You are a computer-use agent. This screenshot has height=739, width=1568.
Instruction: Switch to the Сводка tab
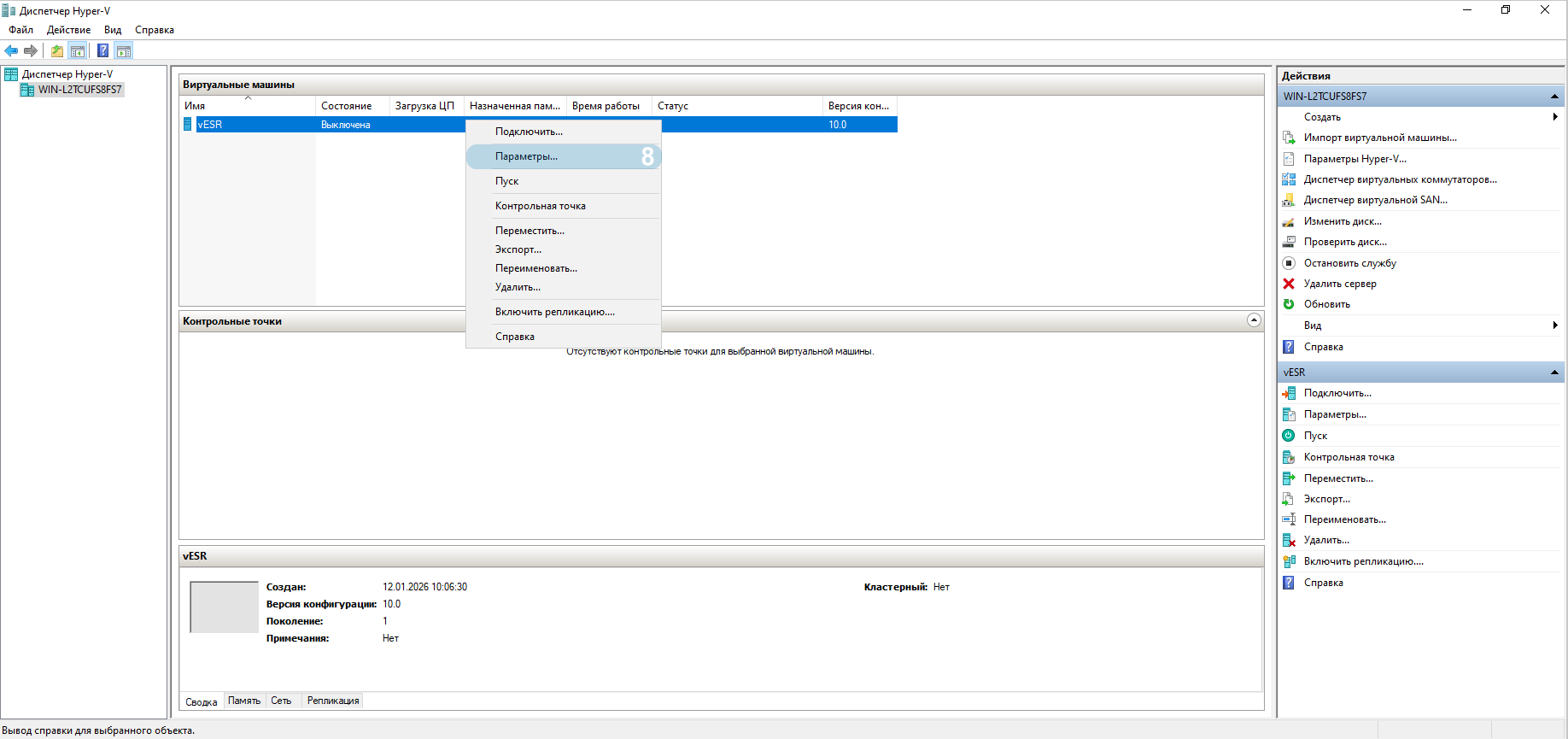(x=202, y=701)
